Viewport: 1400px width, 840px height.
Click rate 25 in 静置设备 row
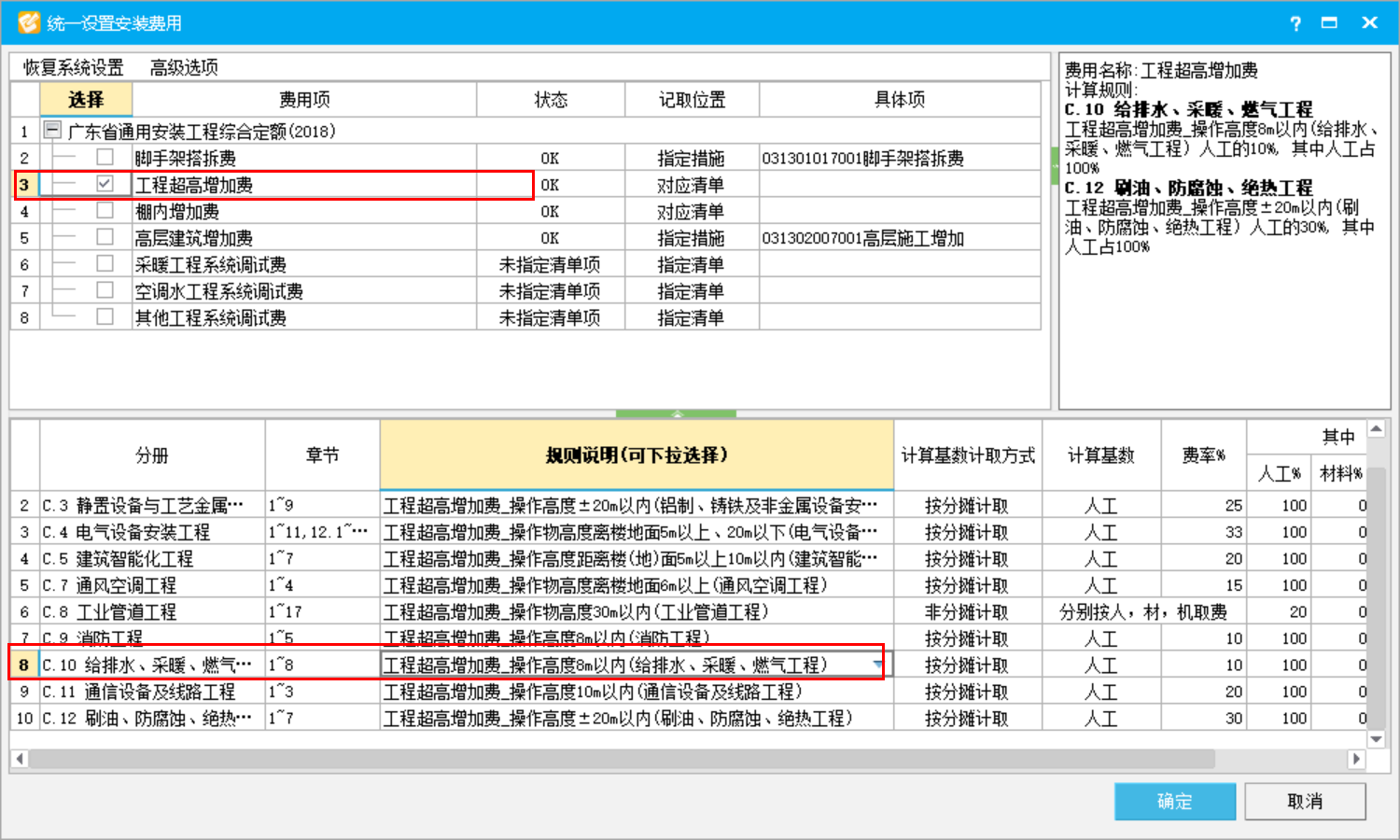click(1203, 505)
